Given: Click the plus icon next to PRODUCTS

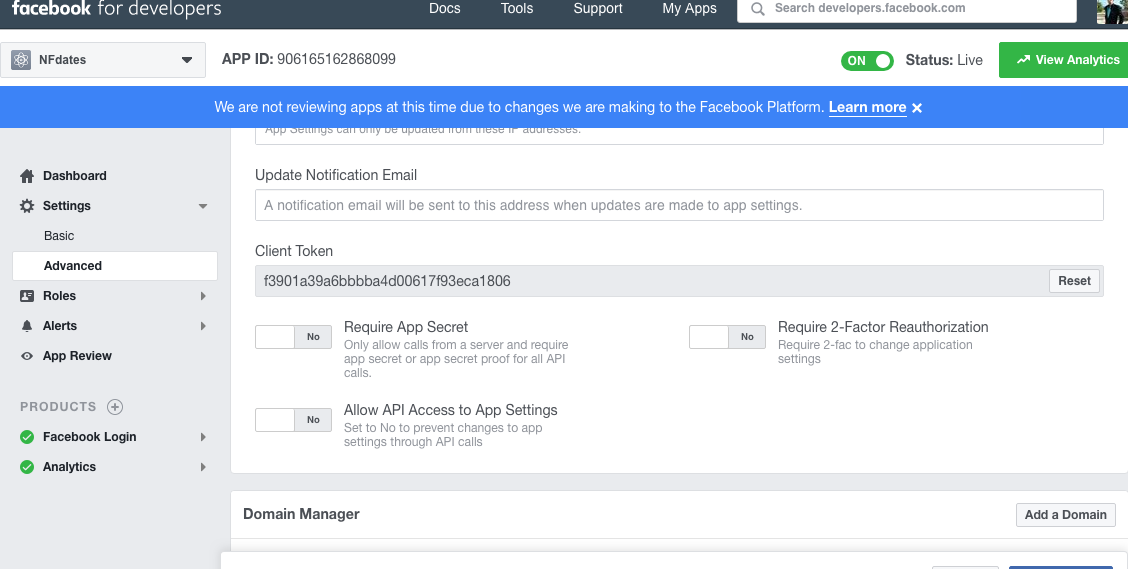Looking at the screenshot, I should point(114,407).
